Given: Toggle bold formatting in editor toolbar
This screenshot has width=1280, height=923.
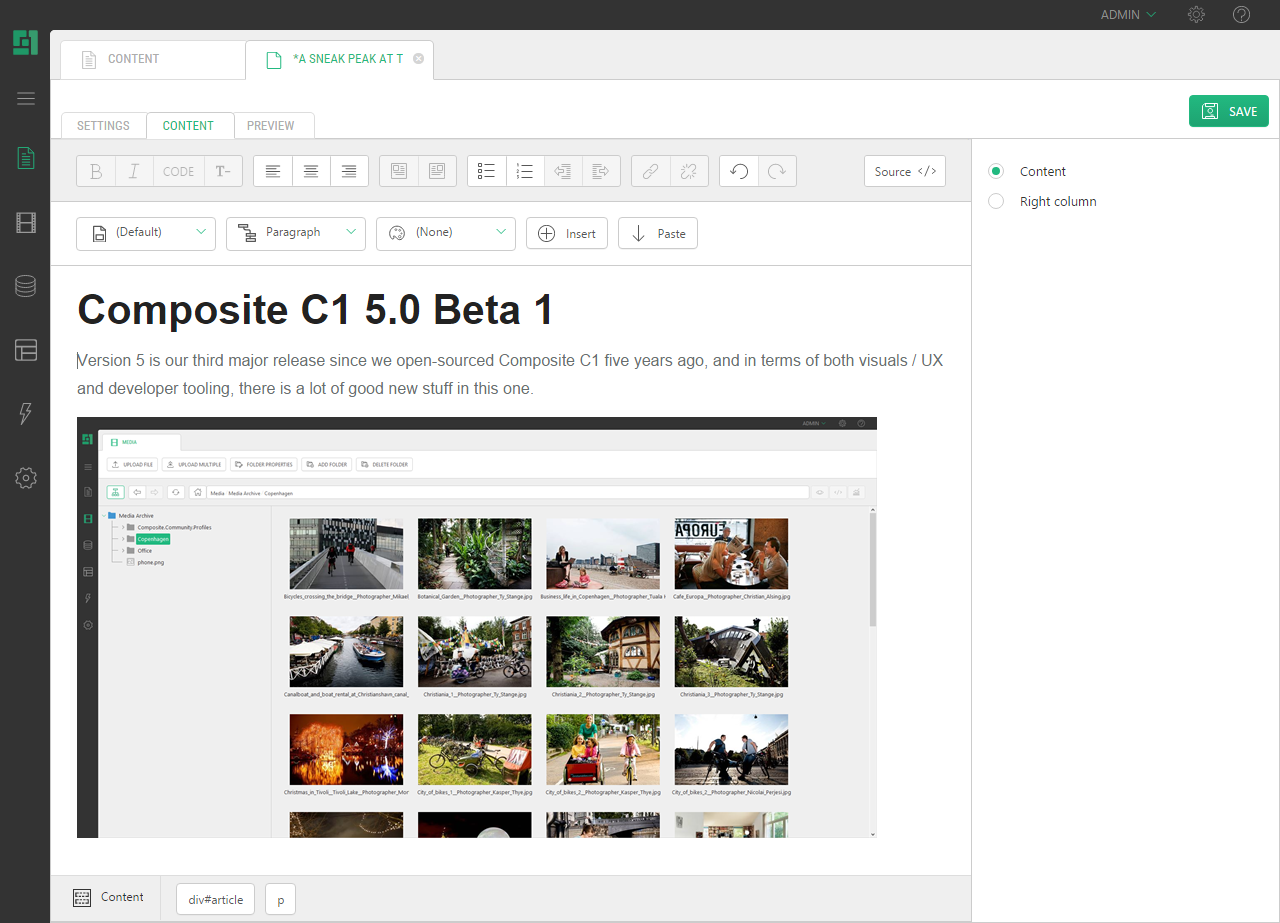Looking at the screenshot, I should click(x=96, y=171).
